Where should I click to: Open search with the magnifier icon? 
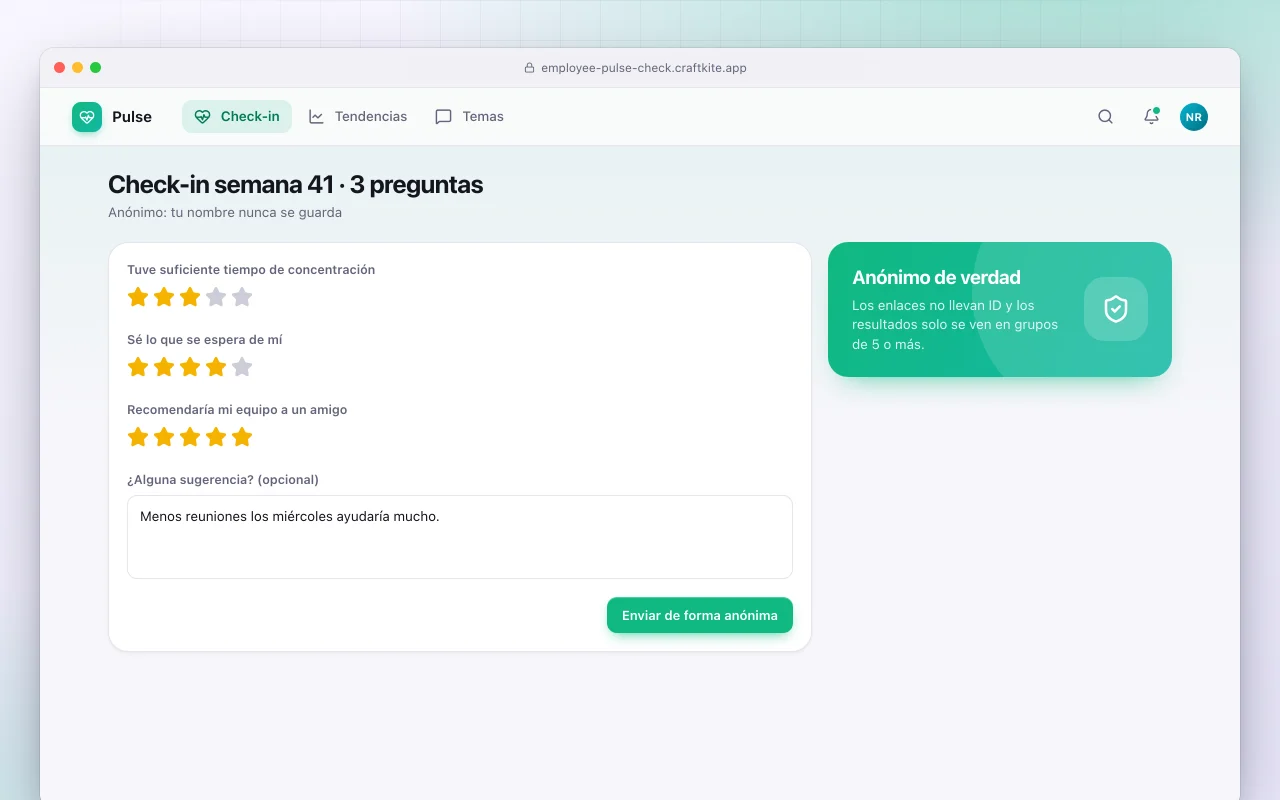(x=1105, y=117)
